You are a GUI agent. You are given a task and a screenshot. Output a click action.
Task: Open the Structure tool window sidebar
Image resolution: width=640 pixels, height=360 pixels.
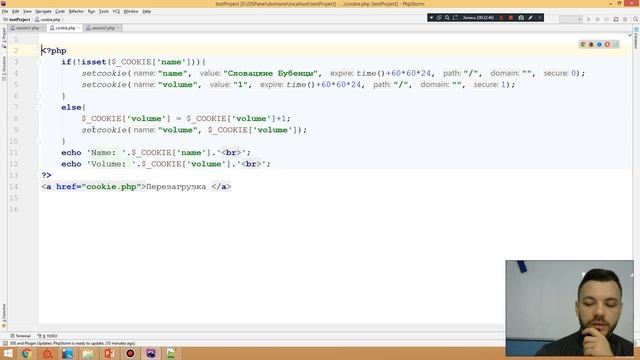point(4,68)
